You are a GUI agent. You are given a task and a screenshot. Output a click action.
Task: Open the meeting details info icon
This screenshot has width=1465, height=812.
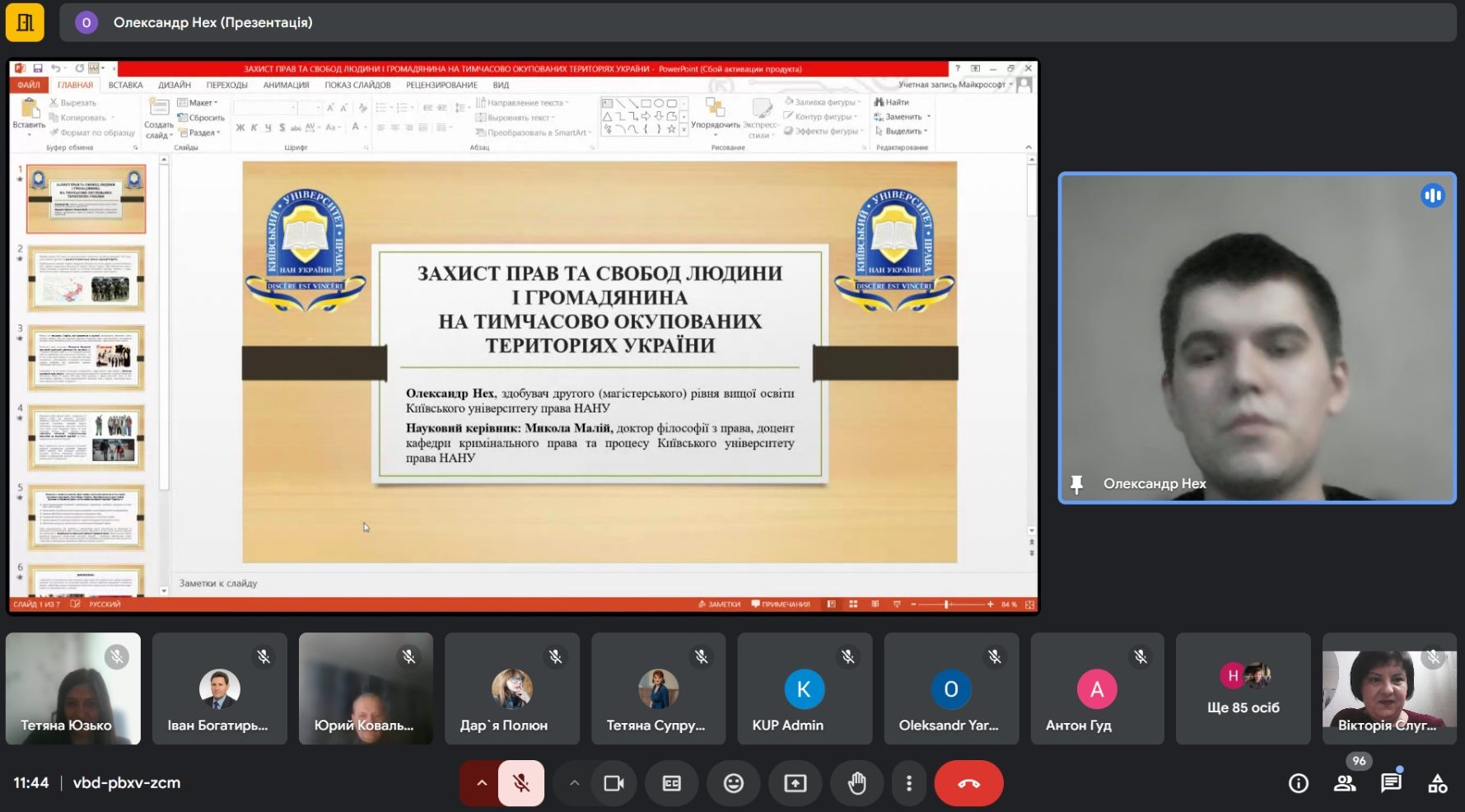click(1298, 783)
